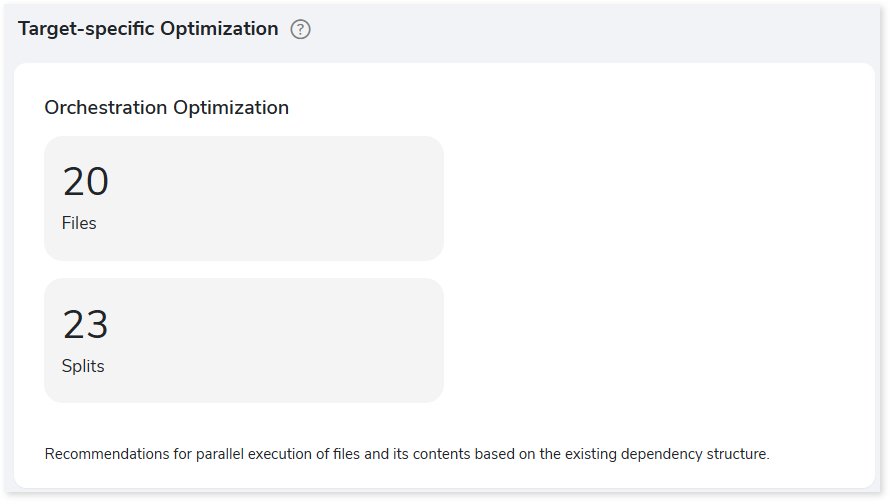Open the 20 Files card

(244, 198)
